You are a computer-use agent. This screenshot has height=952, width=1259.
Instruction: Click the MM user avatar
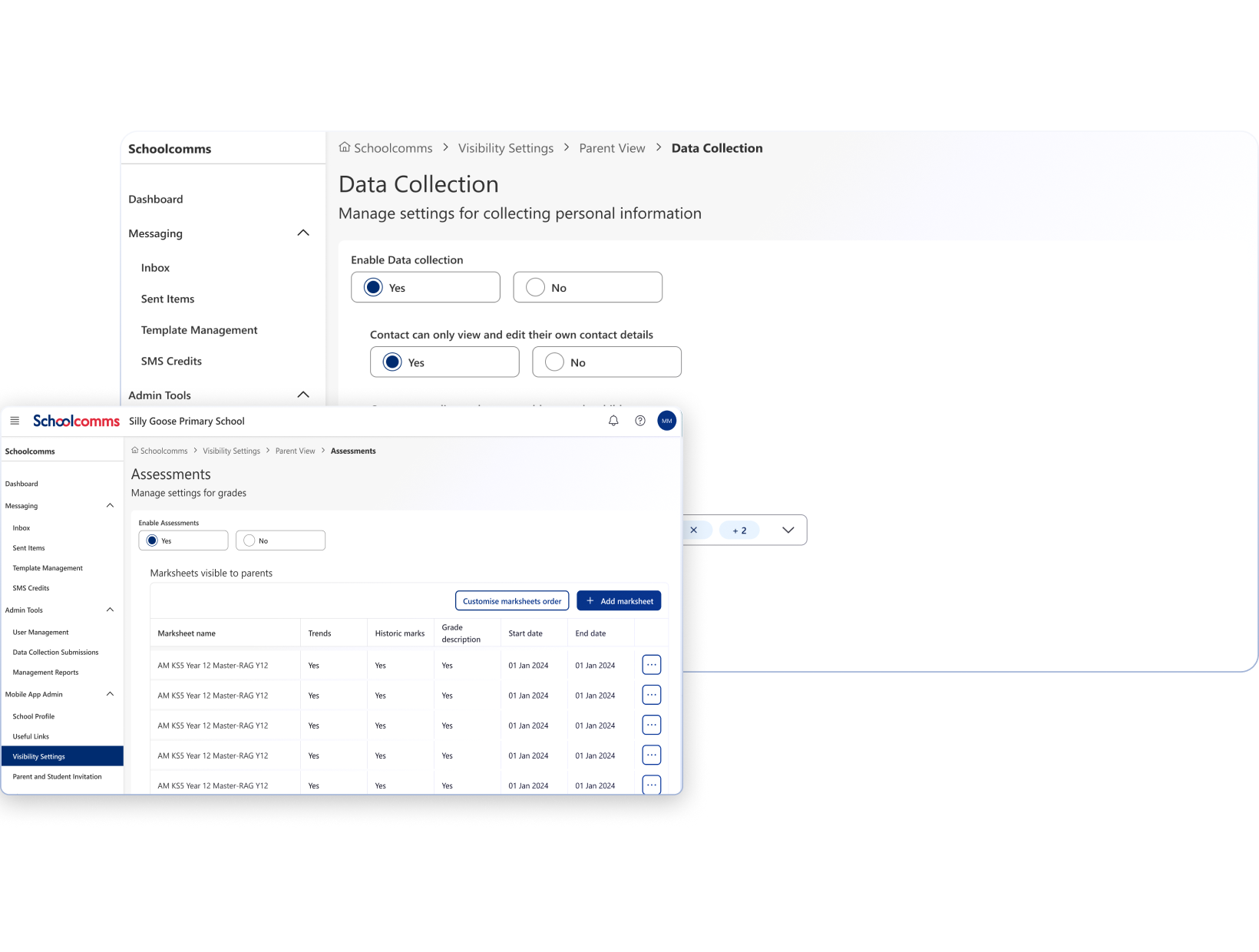667,421
